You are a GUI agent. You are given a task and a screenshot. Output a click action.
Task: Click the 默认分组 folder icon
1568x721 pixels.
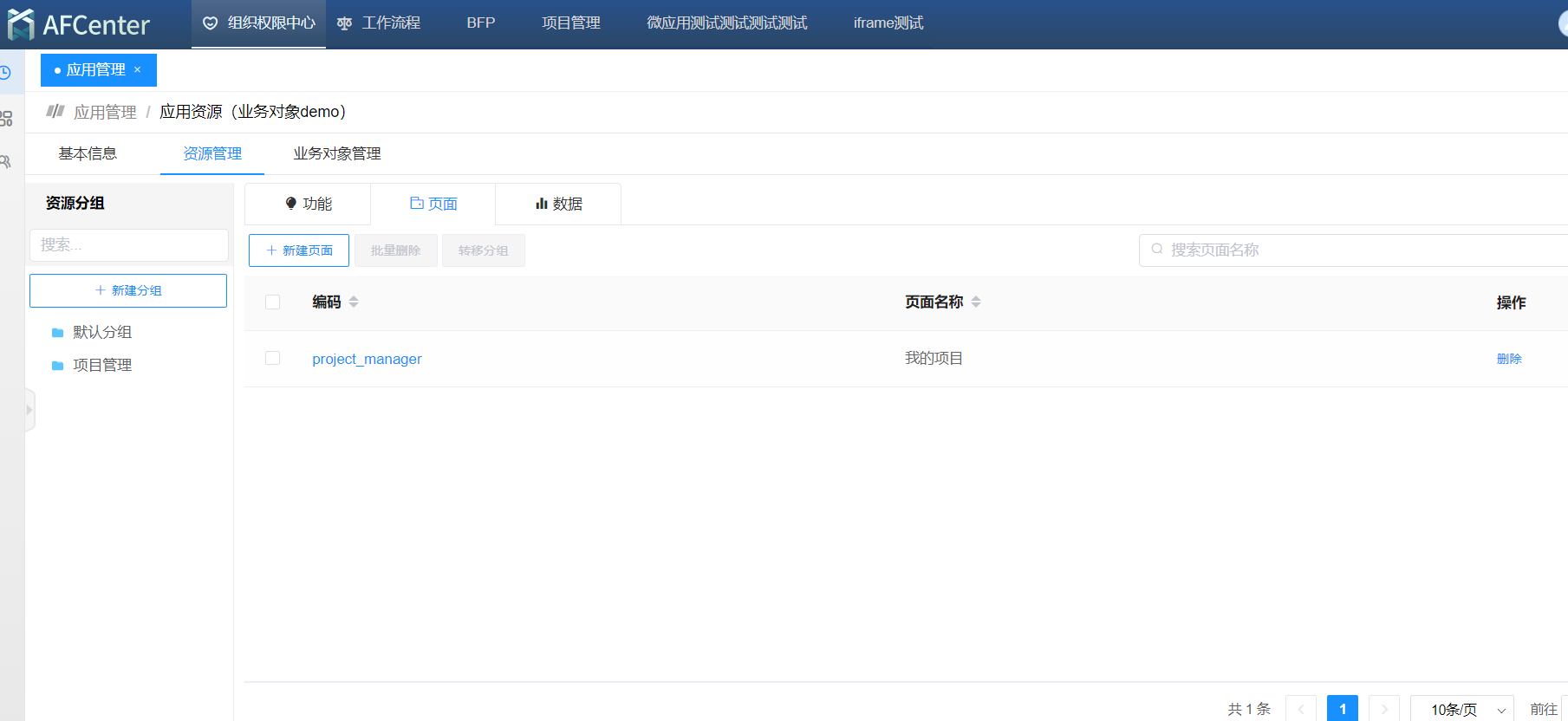point(58,333)
